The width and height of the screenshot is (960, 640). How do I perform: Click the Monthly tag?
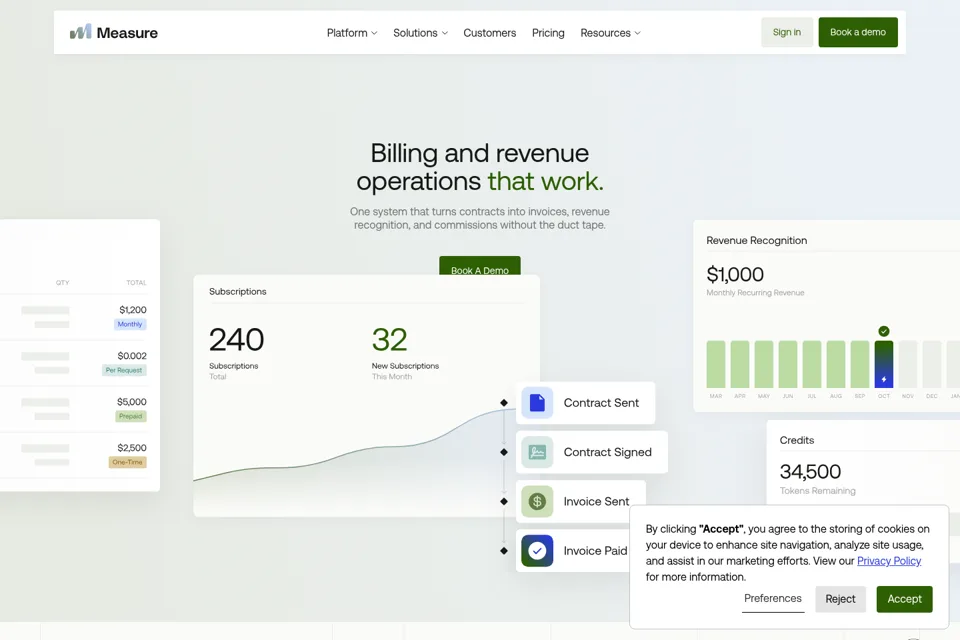pyautogui.click(x=130, y=324)
